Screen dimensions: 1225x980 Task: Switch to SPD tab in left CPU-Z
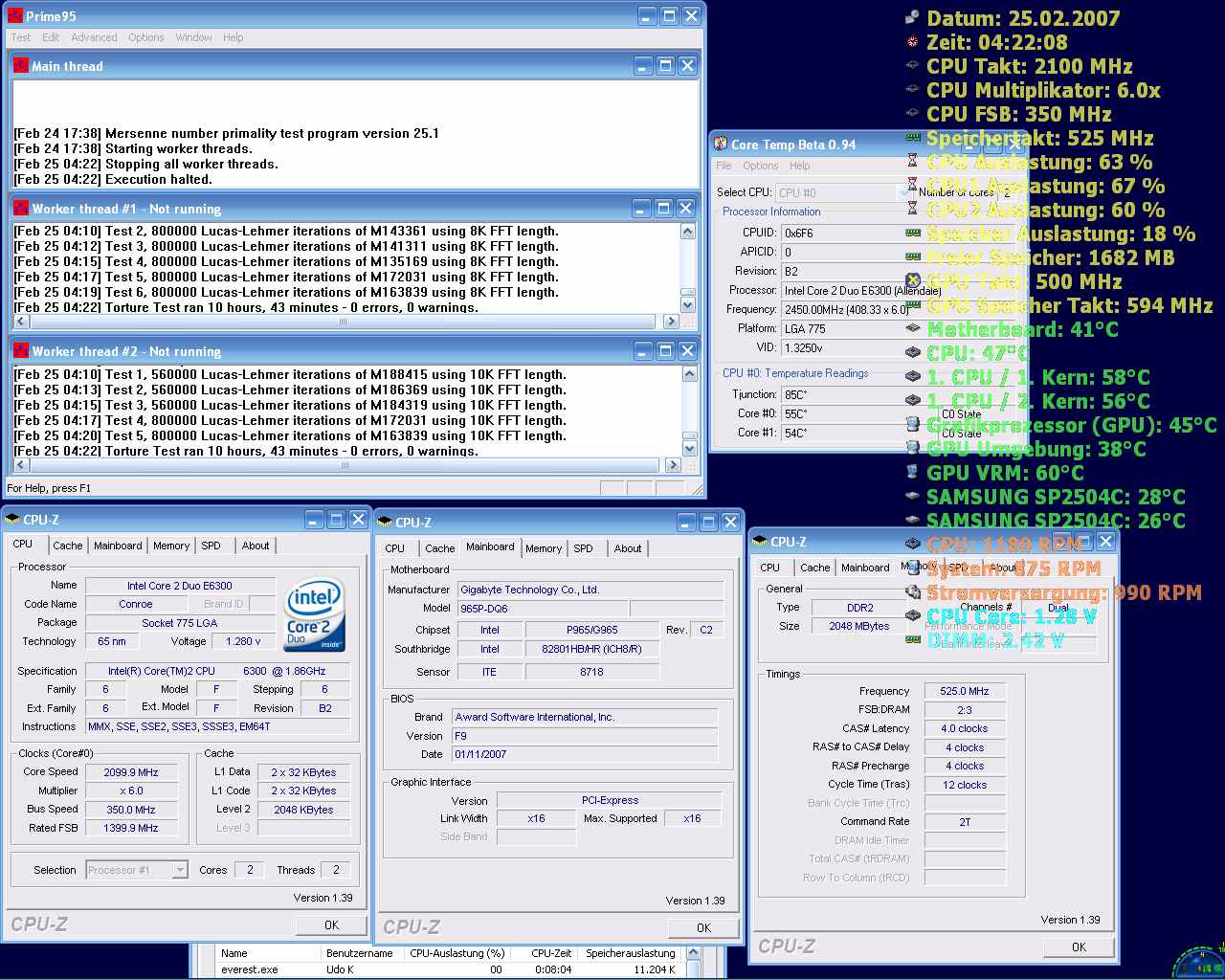pos(212,546)
